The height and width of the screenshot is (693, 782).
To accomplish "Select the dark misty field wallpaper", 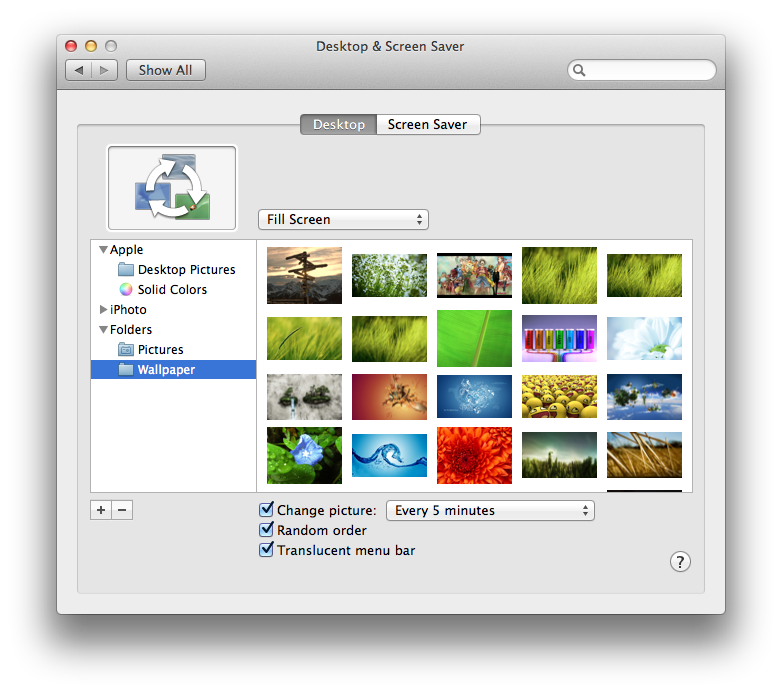I will click(x=559, y=455).
